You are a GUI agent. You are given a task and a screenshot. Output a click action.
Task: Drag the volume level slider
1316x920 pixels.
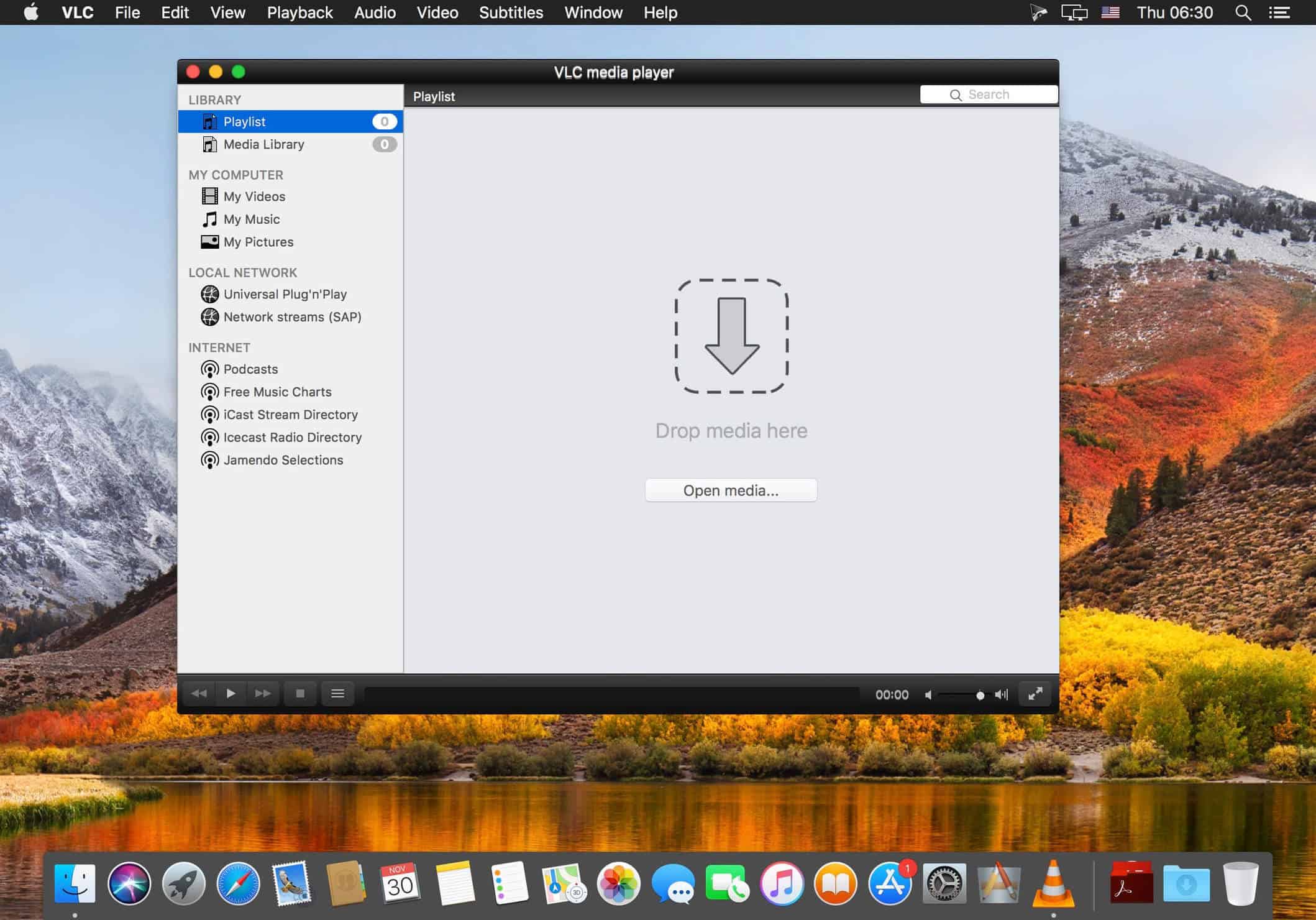click(980, 694)
